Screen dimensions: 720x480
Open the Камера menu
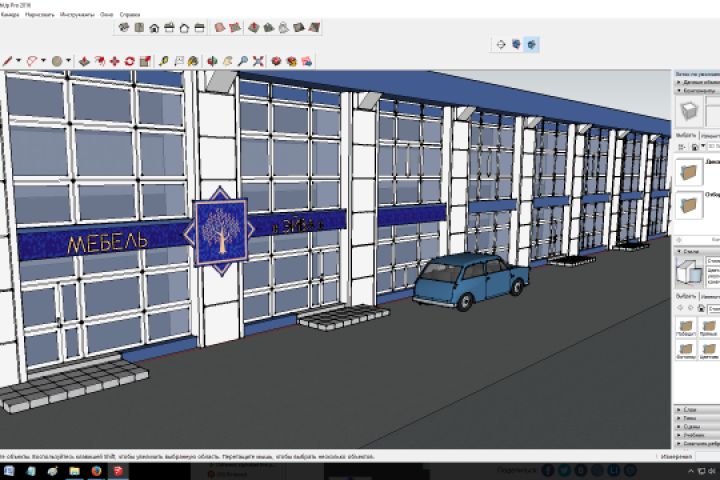(9, 15)
